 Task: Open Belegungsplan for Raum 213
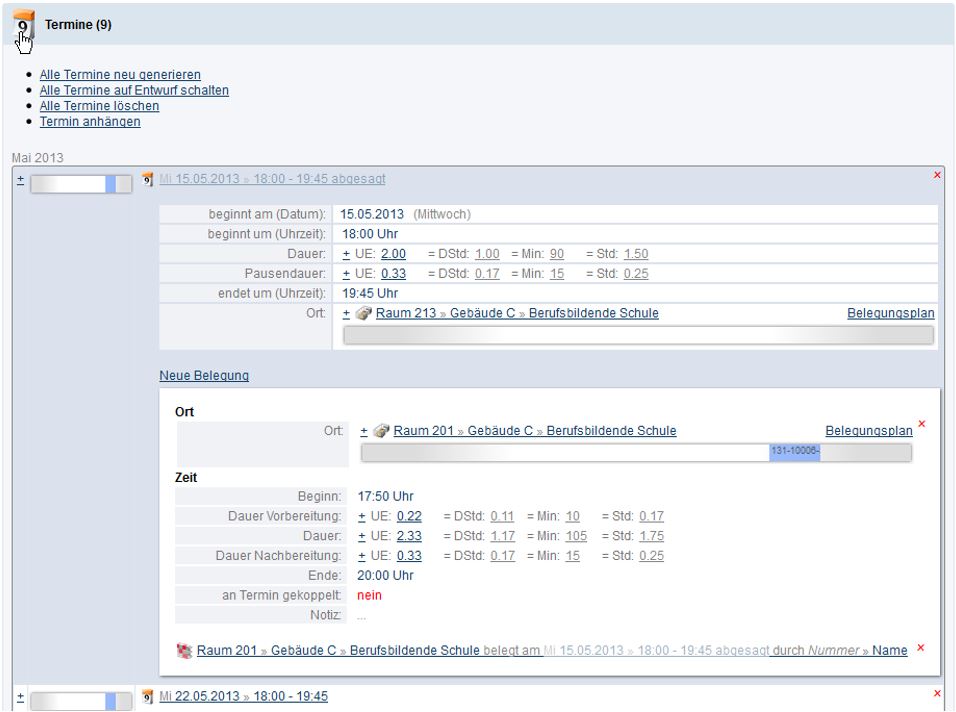(890, 313)
